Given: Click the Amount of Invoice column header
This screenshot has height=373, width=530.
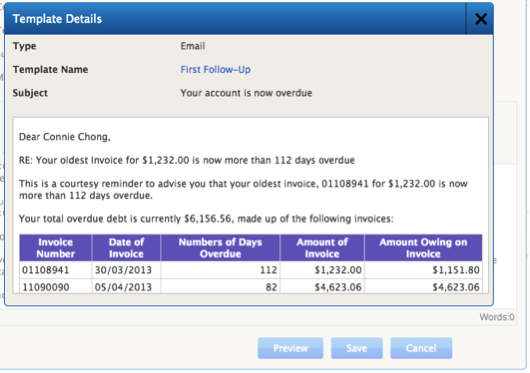Looking at the screenshot, I should point(322,248).
